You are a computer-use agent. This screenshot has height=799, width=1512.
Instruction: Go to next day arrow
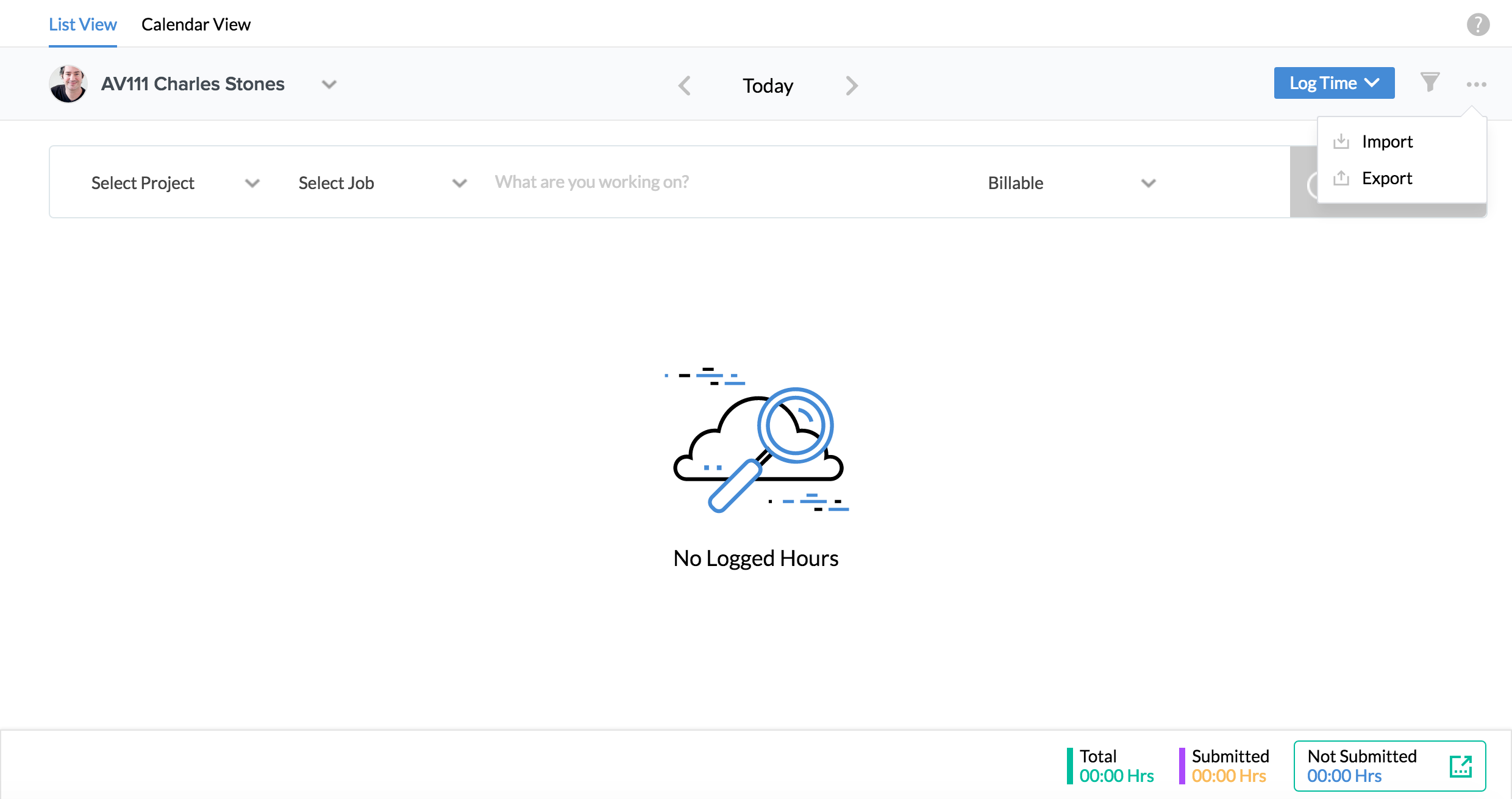[852, 85]
